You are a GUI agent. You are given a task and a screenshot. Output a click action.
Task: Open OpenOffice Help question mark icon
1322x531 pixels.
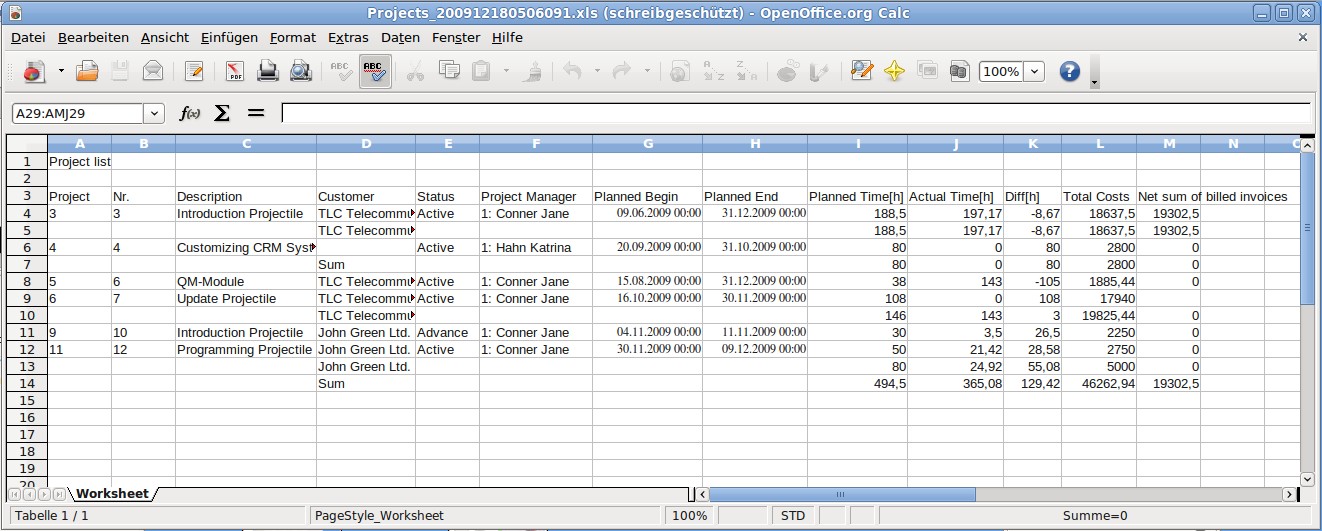pos(1070,71)
